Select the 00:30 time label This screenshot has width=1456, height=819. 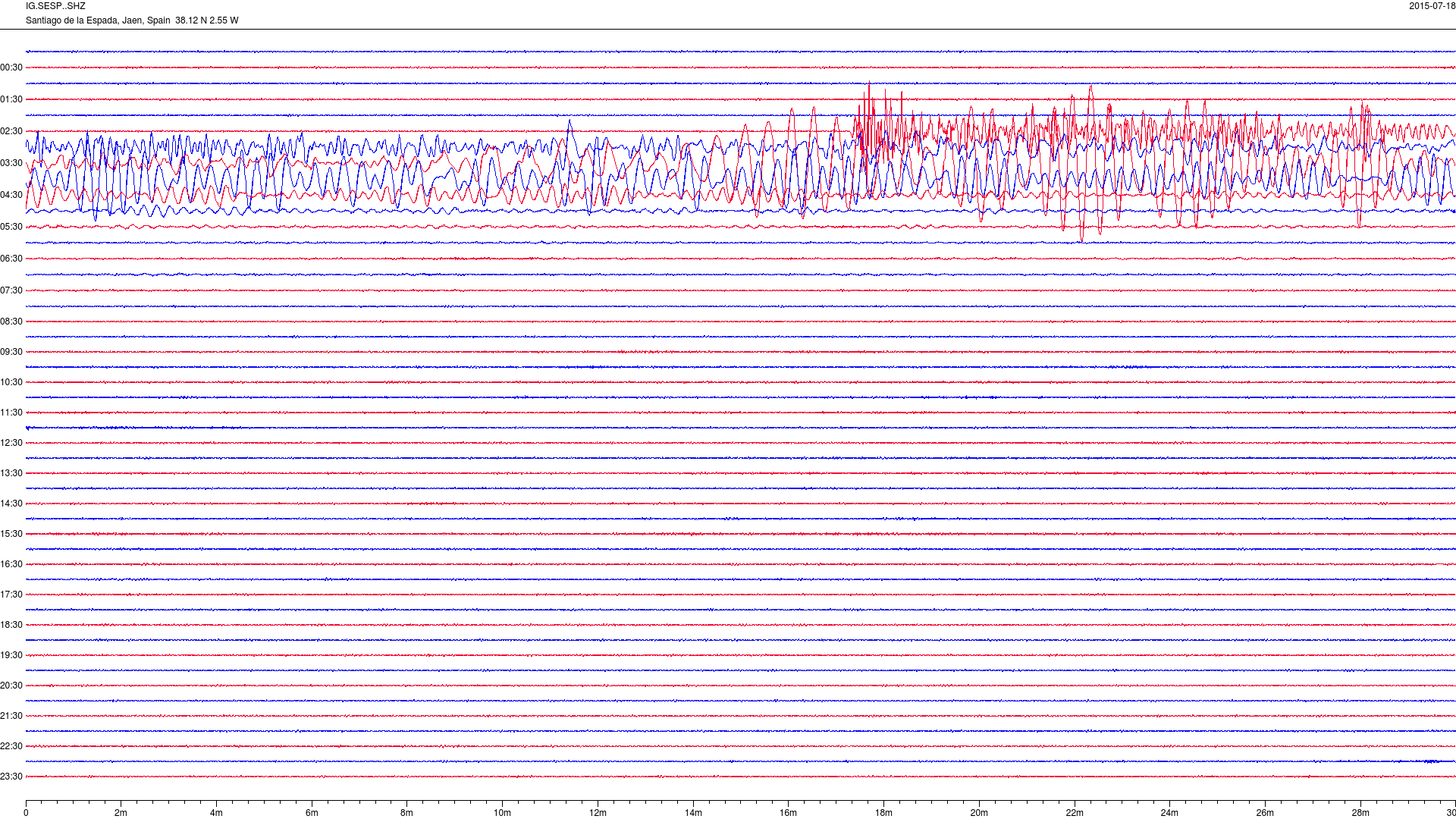point(11,67)
